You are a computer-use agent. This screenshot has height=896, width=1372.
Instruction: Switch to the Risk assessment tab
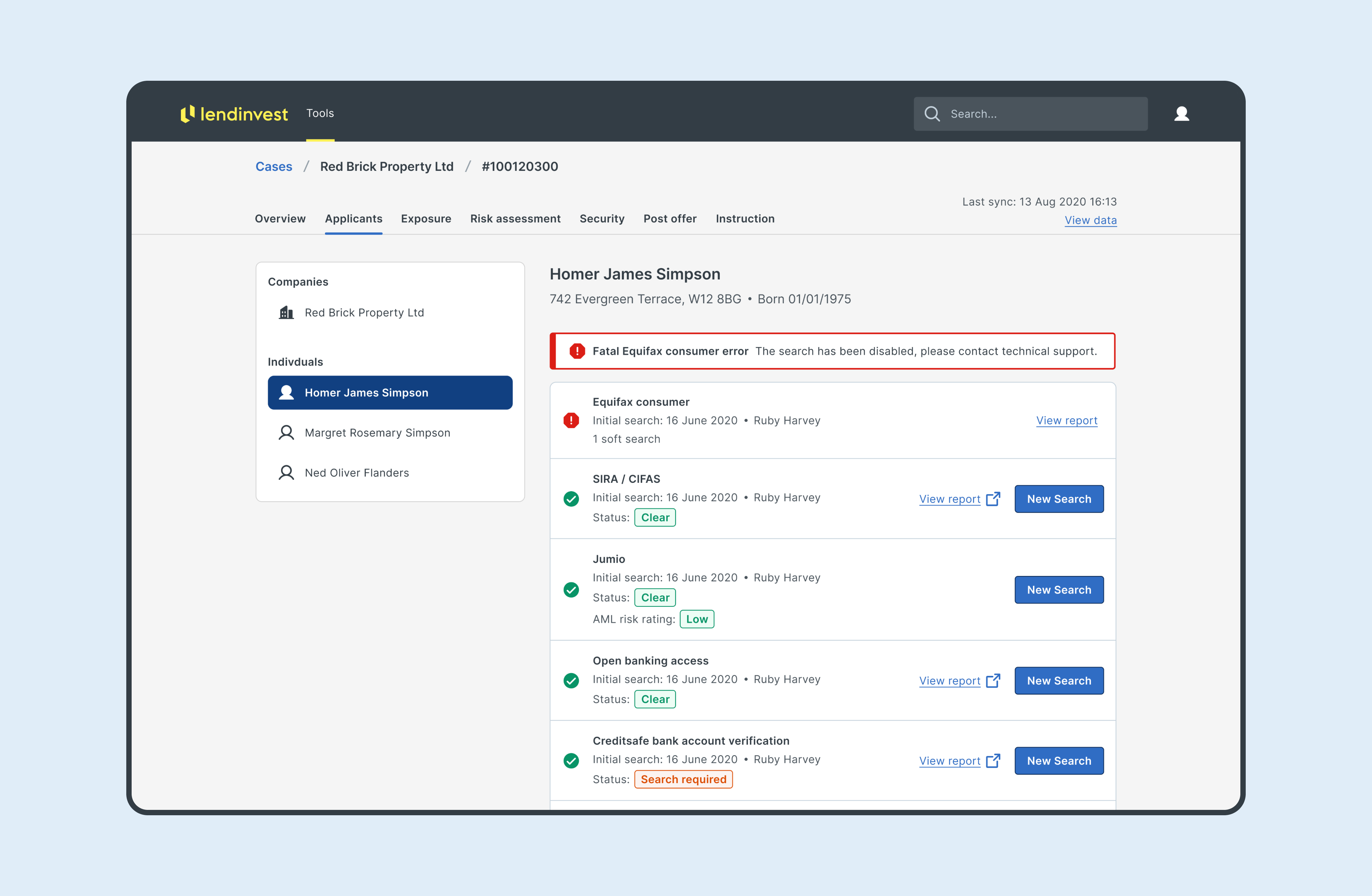[x=515, y=218]
